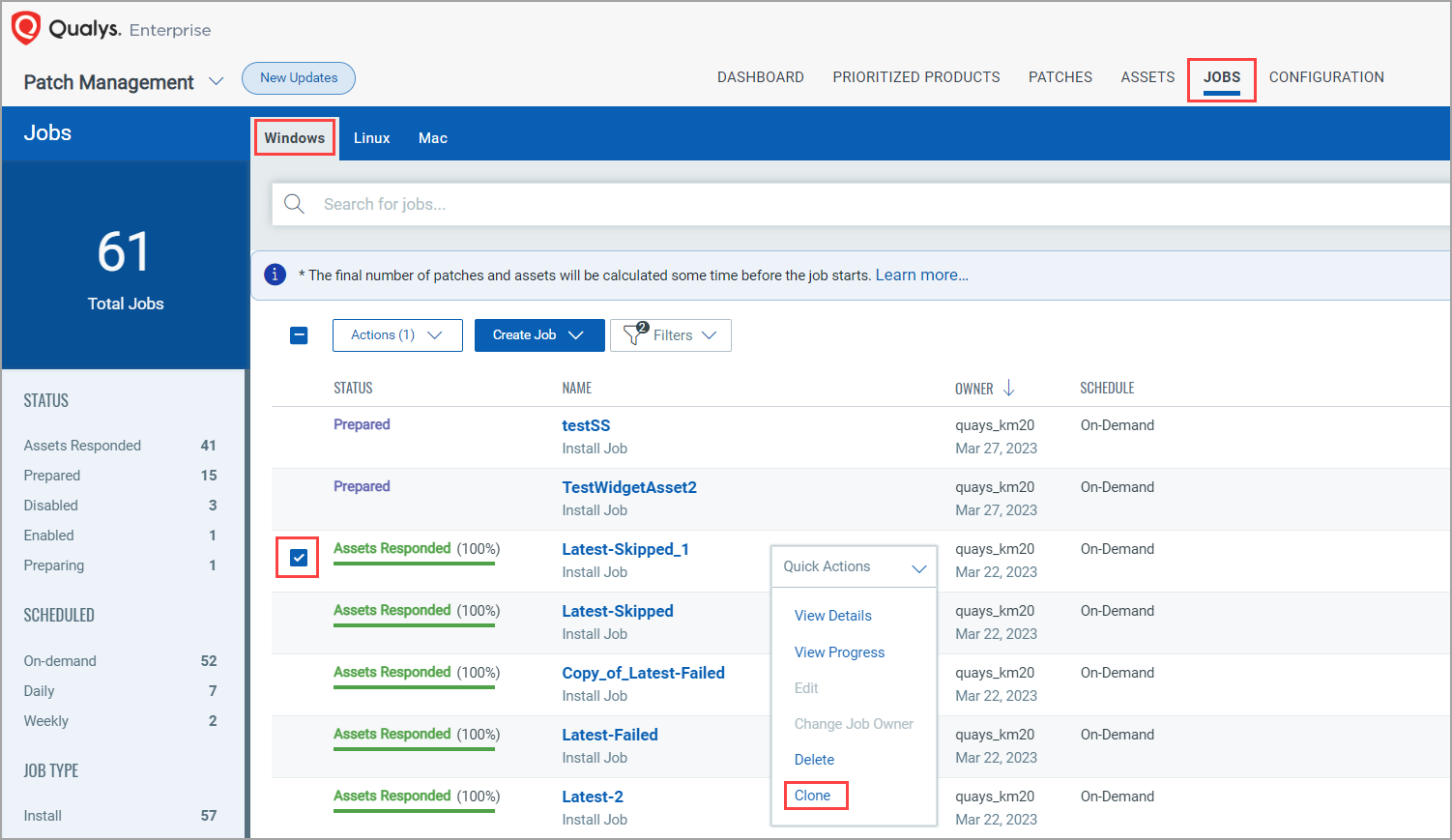Choose Clone in Quick Actions
Viewport: 1452px width, 840px height.
[812, 796]
